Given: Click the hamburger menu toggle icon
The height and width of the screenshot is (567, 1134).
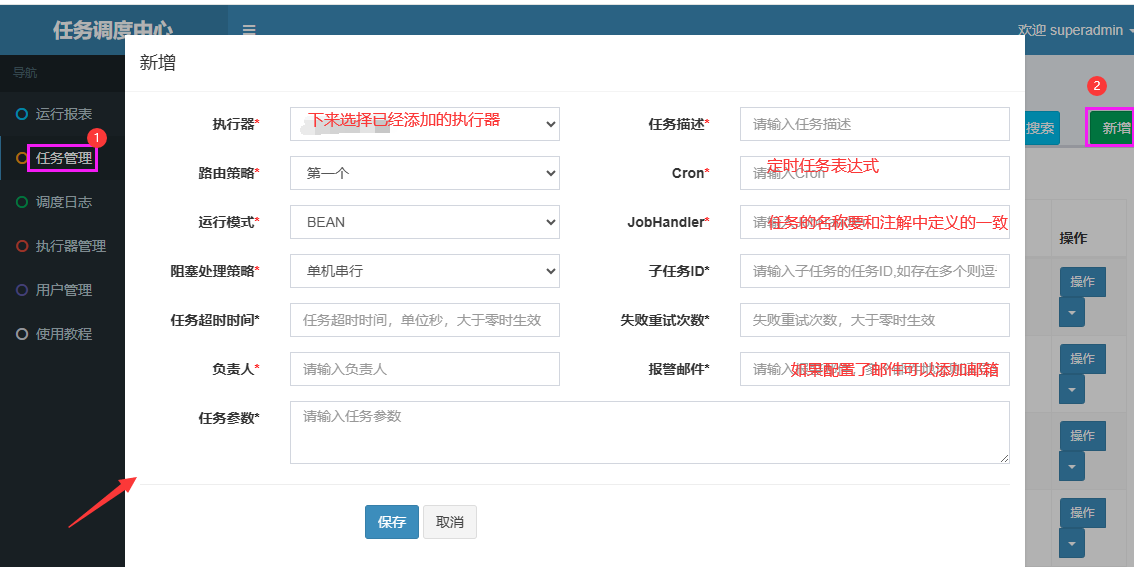Looking at the screenshot, I should pyautogui.click(x=249, y=30).
